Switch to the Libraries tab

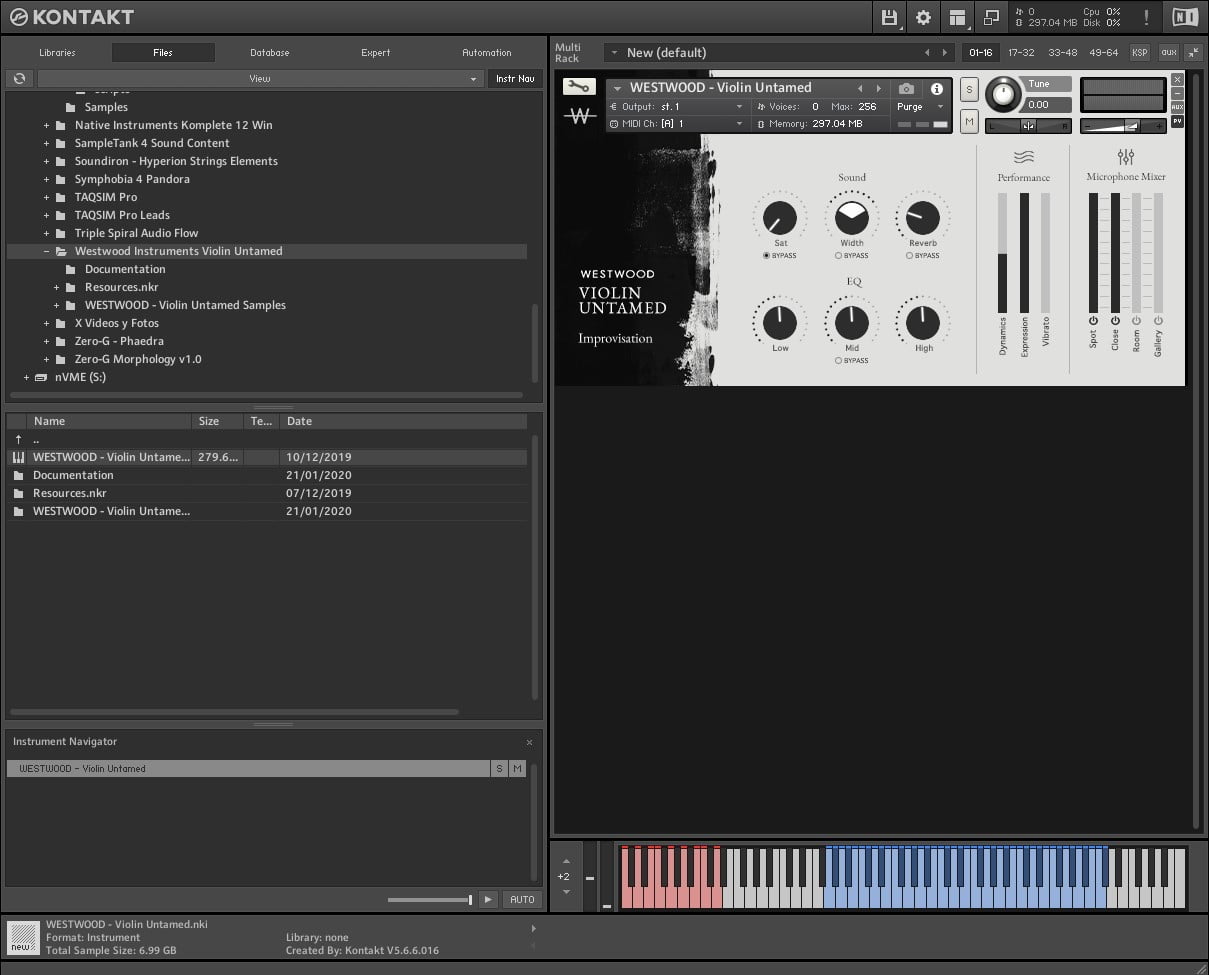point(57,53)
